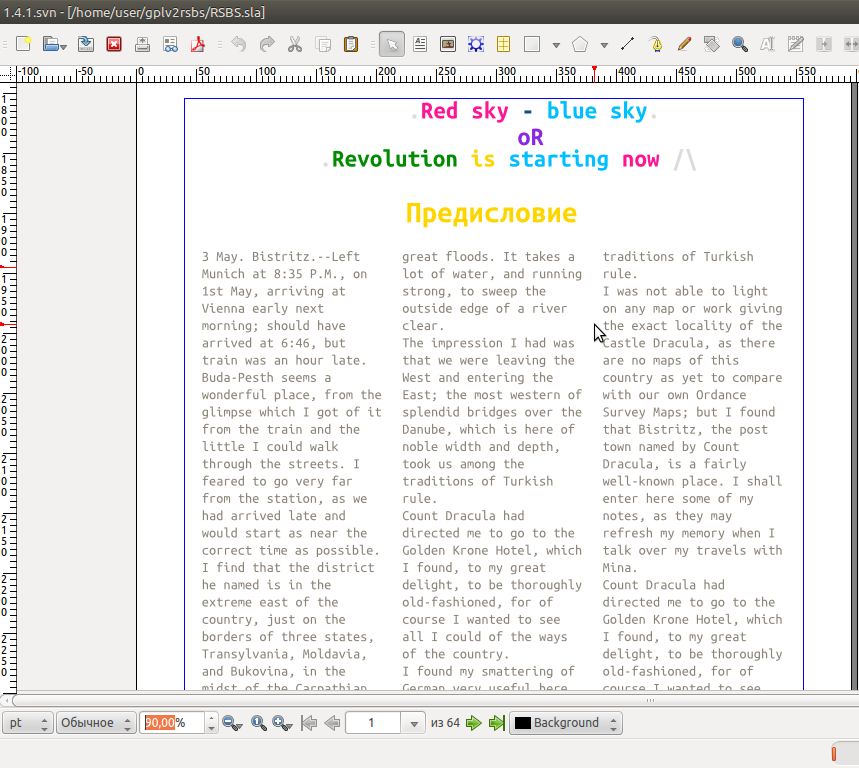
Task: Jump to the last page
Action: point(497,723)
